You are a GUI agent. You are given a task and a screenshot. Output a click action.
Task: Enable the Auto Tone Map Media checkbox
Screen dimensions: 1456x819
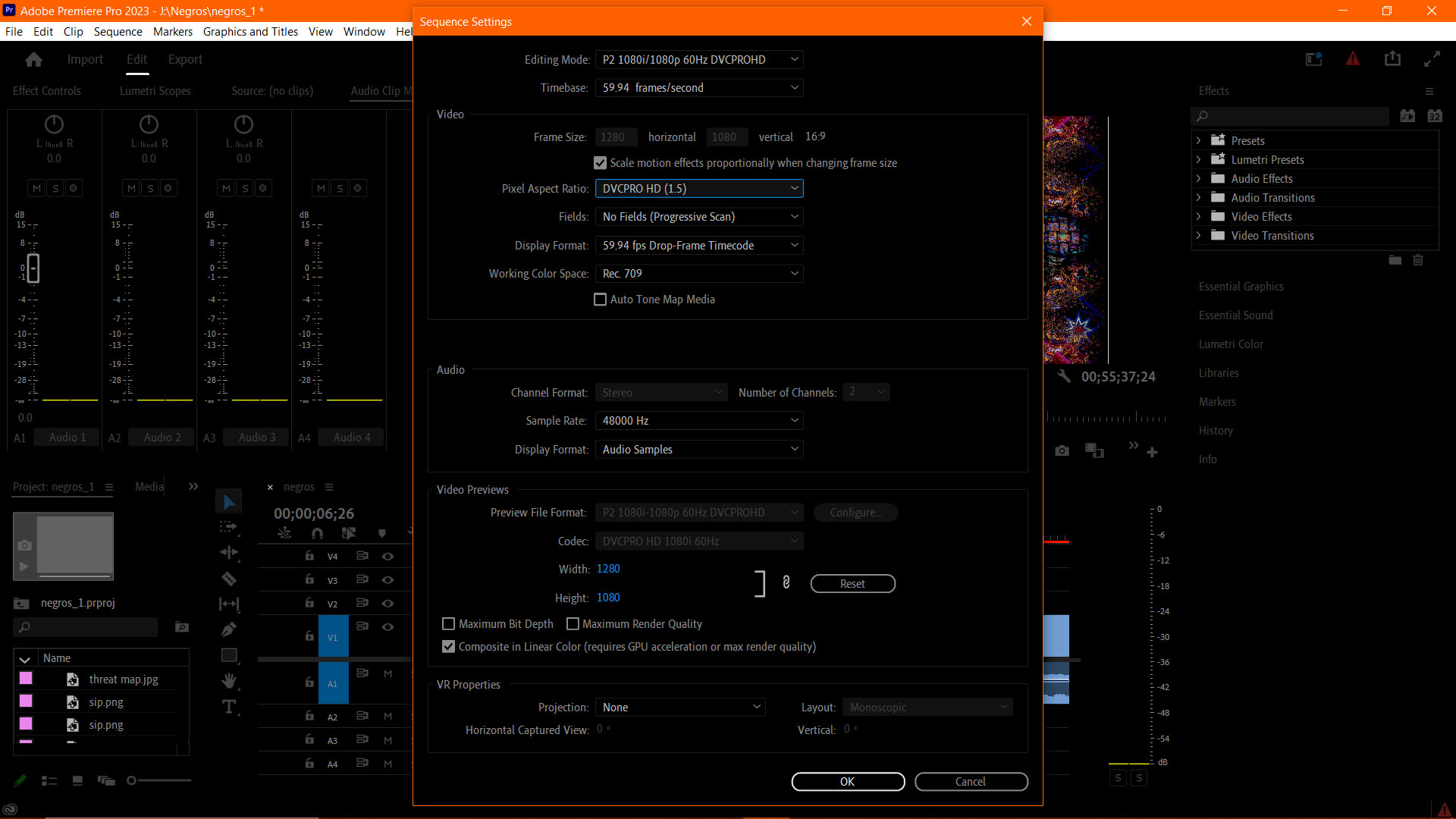[x=600, y=300]
